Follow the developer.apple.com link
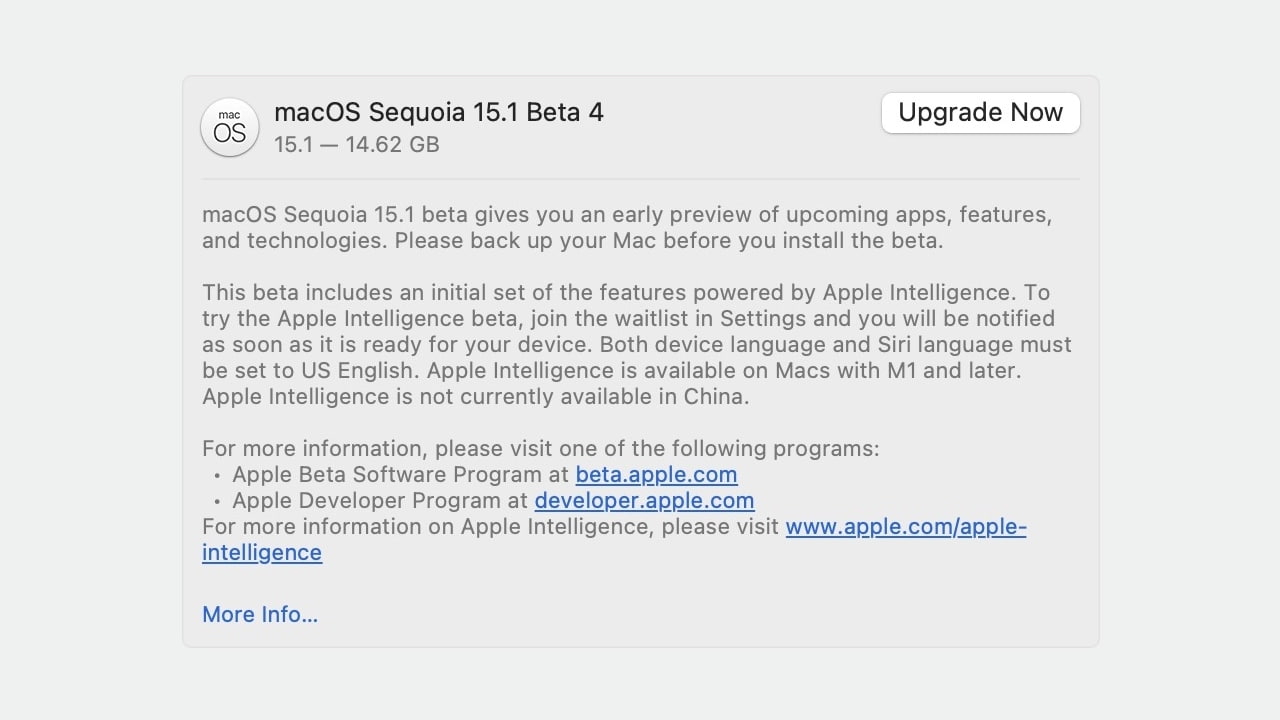 tap(644, 501)
